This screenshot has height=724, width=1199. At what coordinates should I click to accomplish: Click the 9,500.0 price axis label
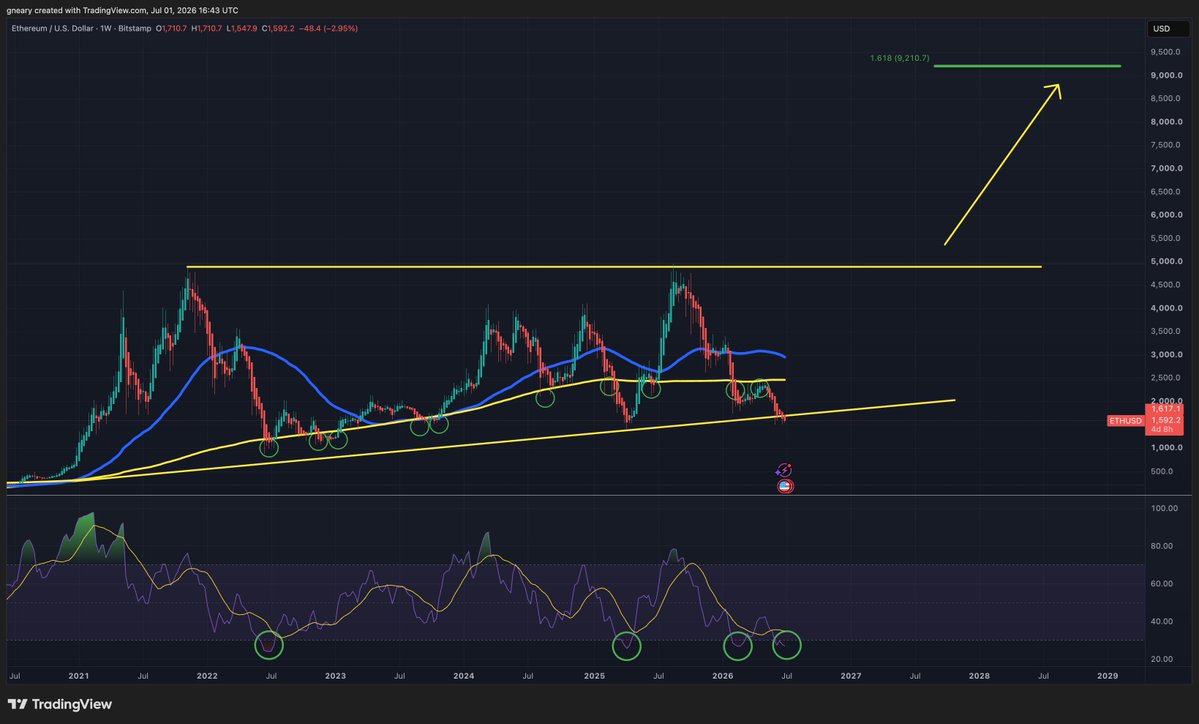1166,52
